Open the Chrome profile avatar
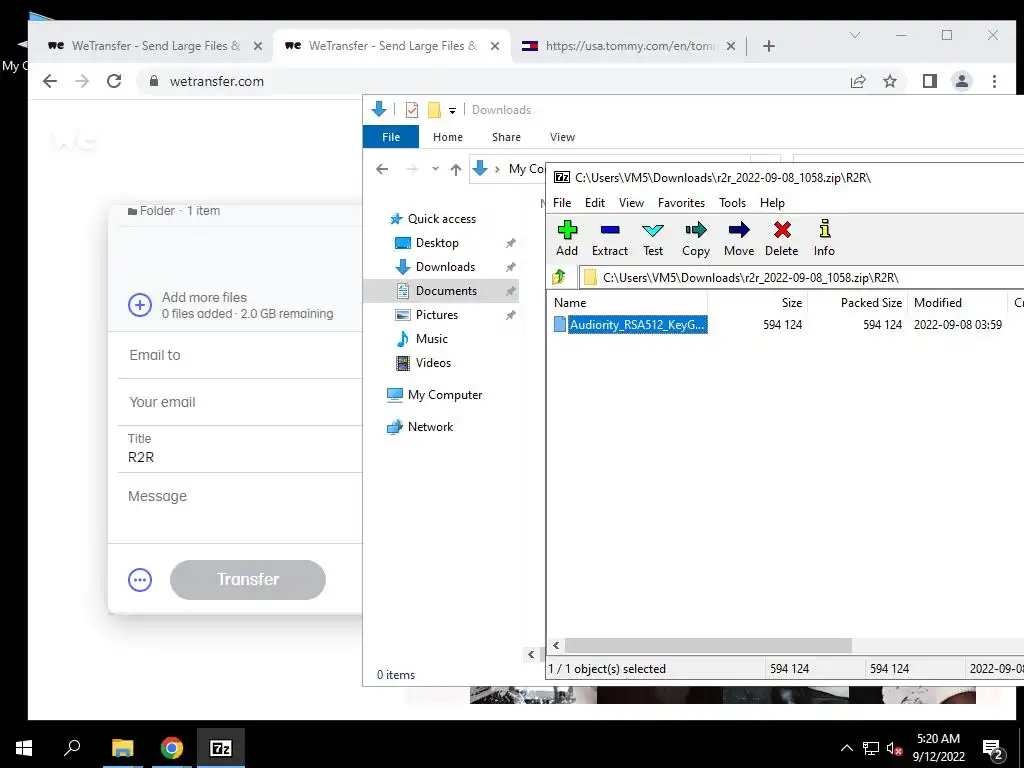The image size is (1024, 768). click(x=962, y=82)
